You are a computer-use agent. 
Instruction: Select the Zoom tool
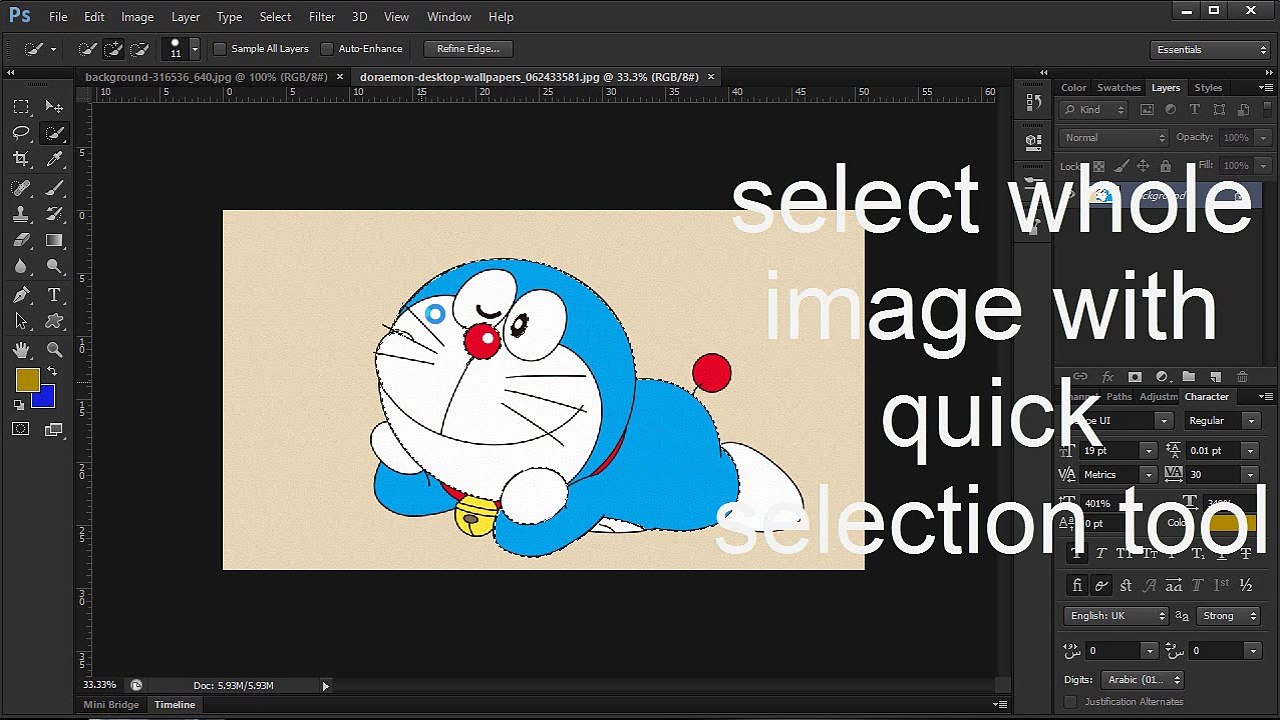tap(54, 349)
